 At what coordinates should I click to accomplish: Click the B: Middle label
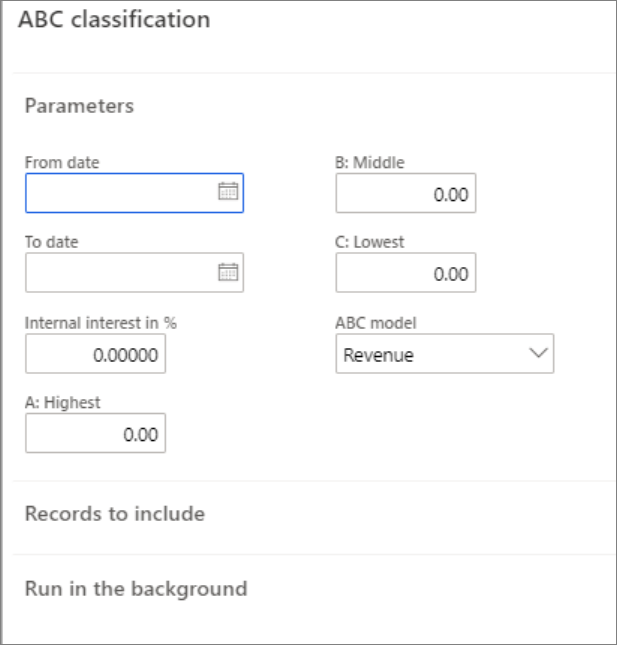coord(369,162)
